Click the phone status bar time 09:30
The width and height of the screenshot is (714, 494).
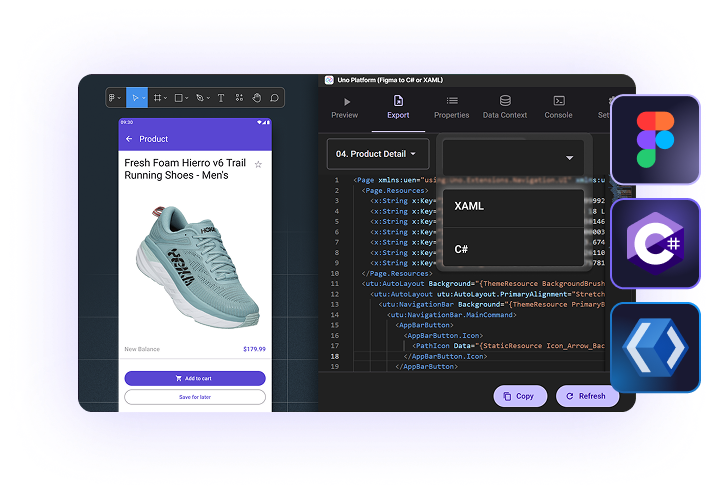click(x=127, y=122)
